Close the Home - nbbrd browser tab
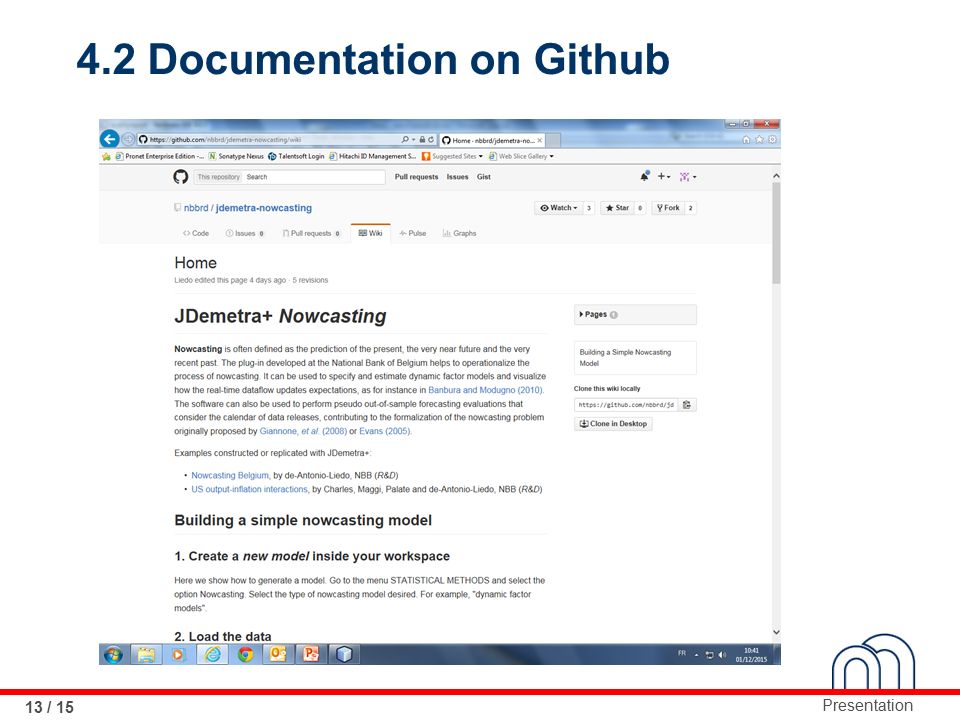Image resolution: width=960 pixels, height=720 pixels. (x=539, y=140)
